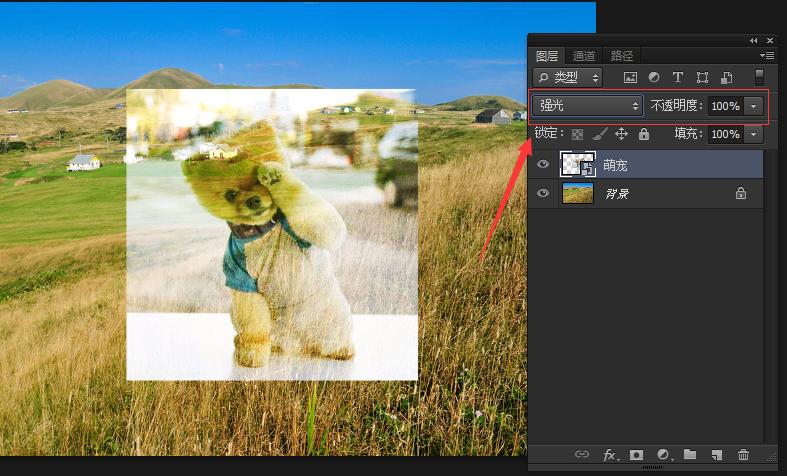The height and width of the screenshot is (476, 787).
Task: Click the add layer style fx icon
Action: point(610,455)
